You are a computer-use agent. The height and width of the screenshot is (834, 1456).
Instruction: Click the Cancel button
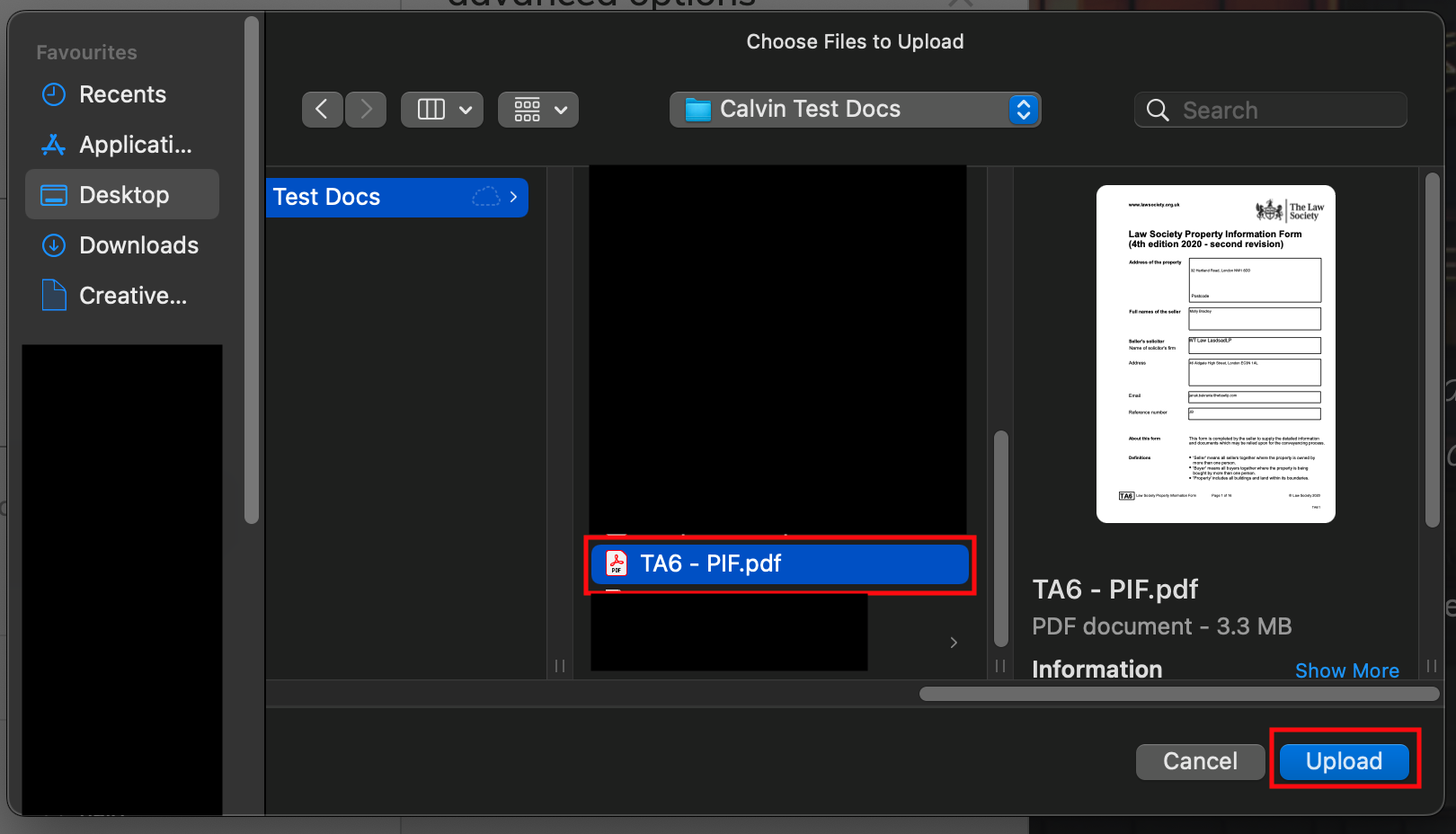(1200, 761)
